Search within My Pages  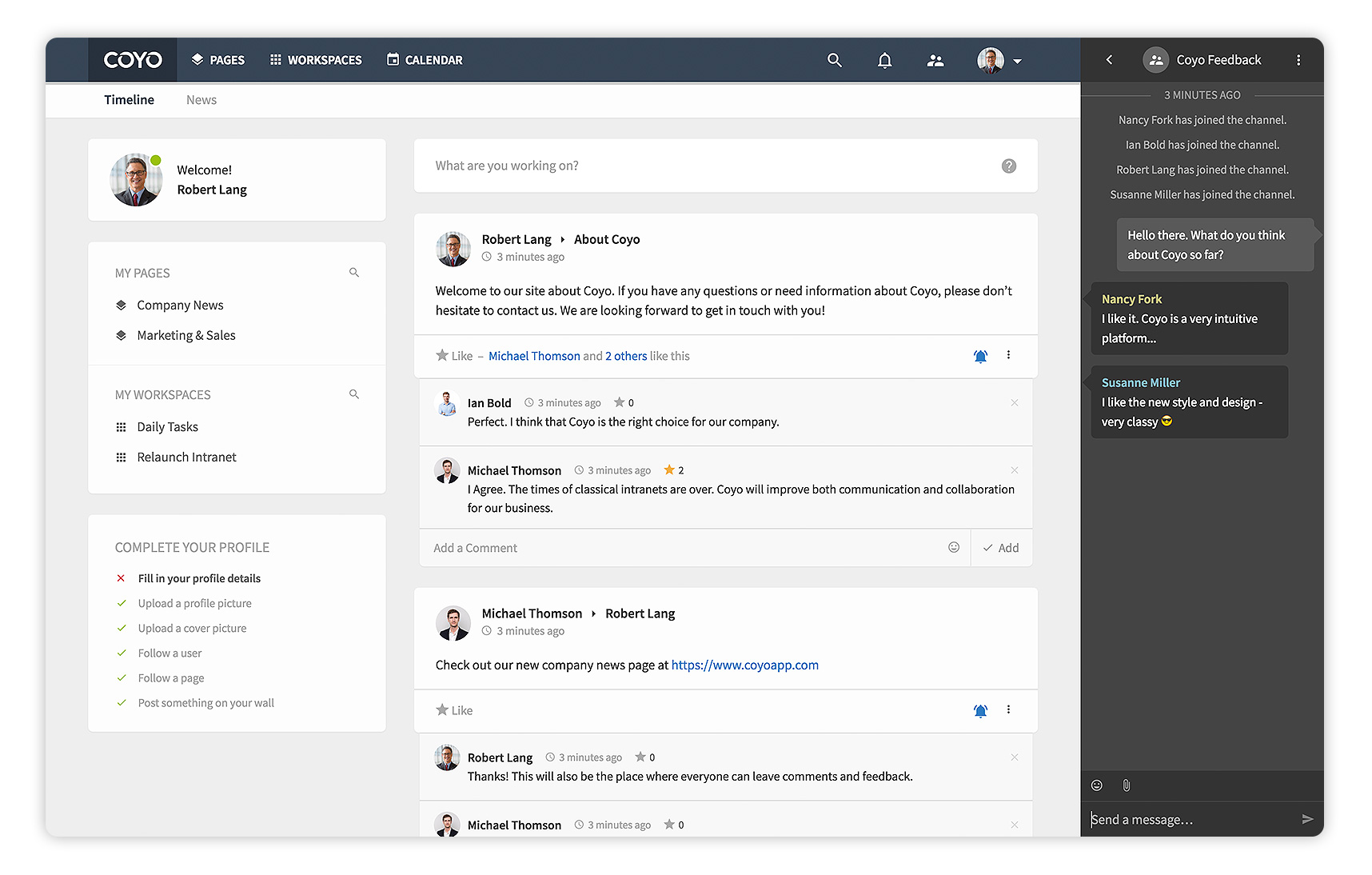coord(354,273)
